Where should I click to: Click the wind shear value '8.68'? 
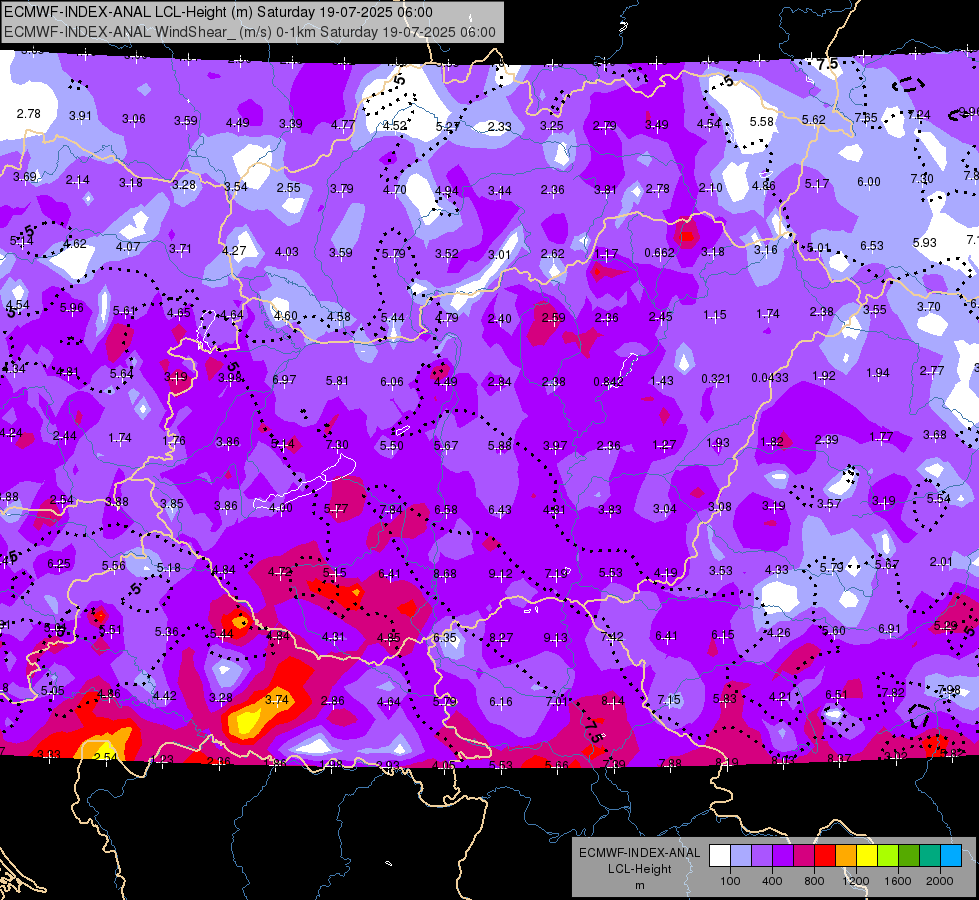(445, 573)
